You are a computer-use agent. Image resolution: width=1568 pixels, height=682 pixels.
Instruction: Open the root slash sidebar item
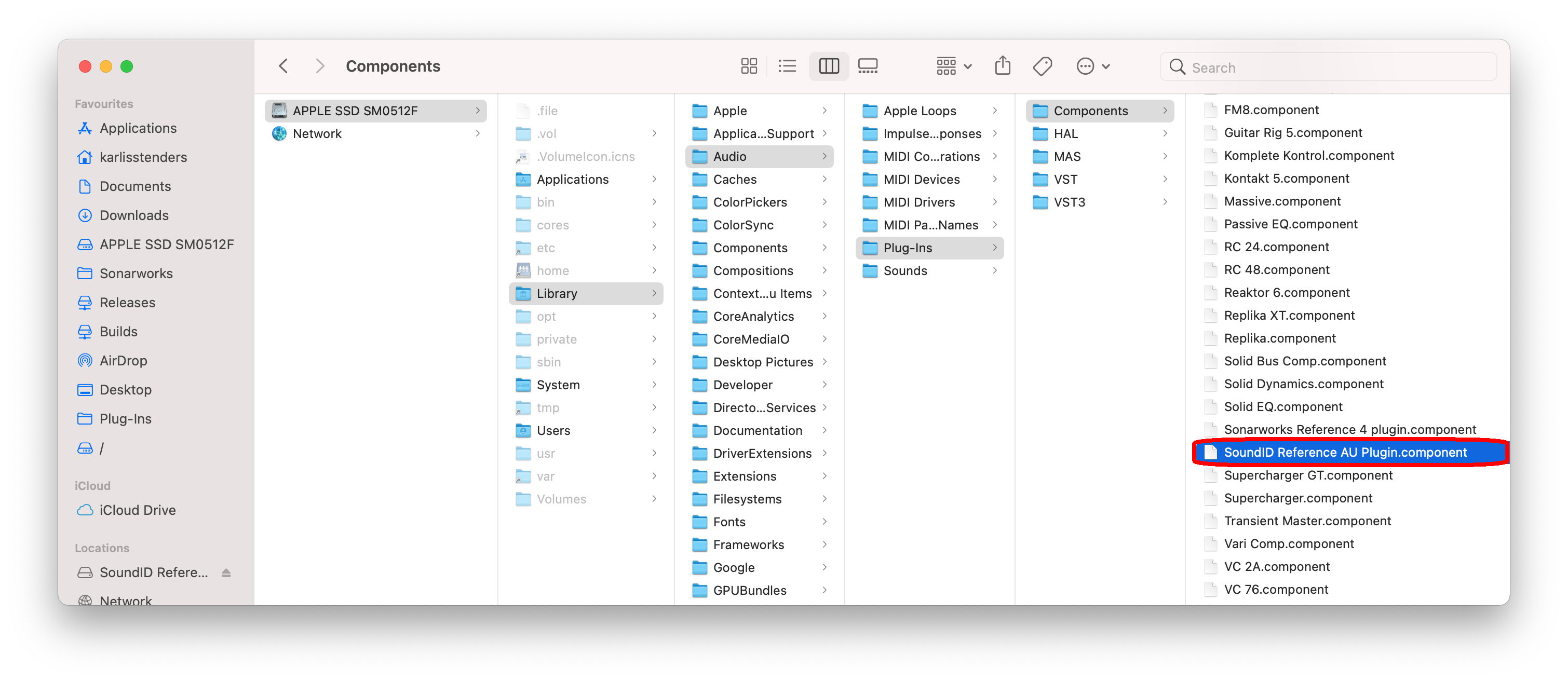pyautogui.click(x=101, y=449)
